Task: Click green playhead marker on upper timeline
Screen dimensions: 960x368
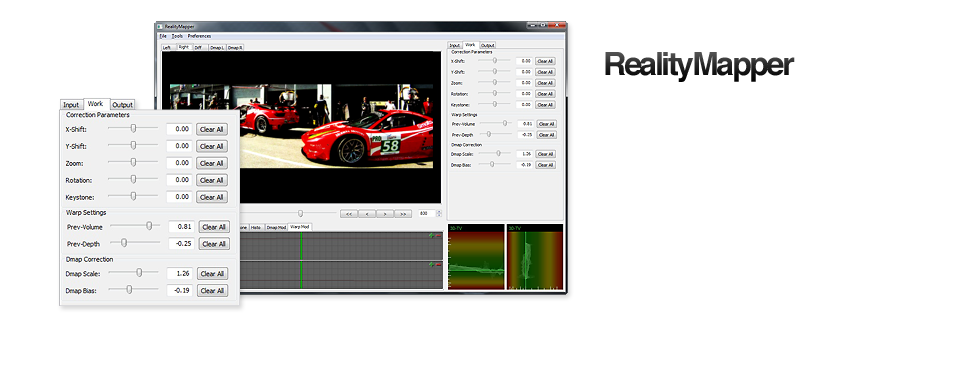Action: (301, 246)
